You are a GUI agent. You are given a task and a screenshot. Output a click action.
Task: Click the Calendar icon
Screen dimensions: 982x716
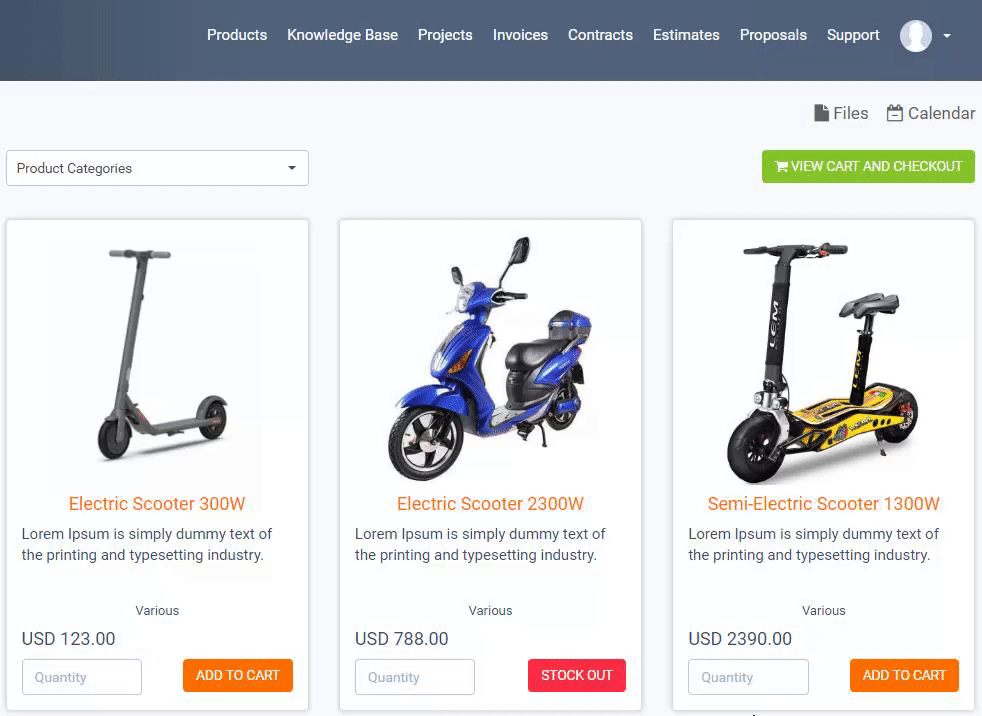[895, 113]
